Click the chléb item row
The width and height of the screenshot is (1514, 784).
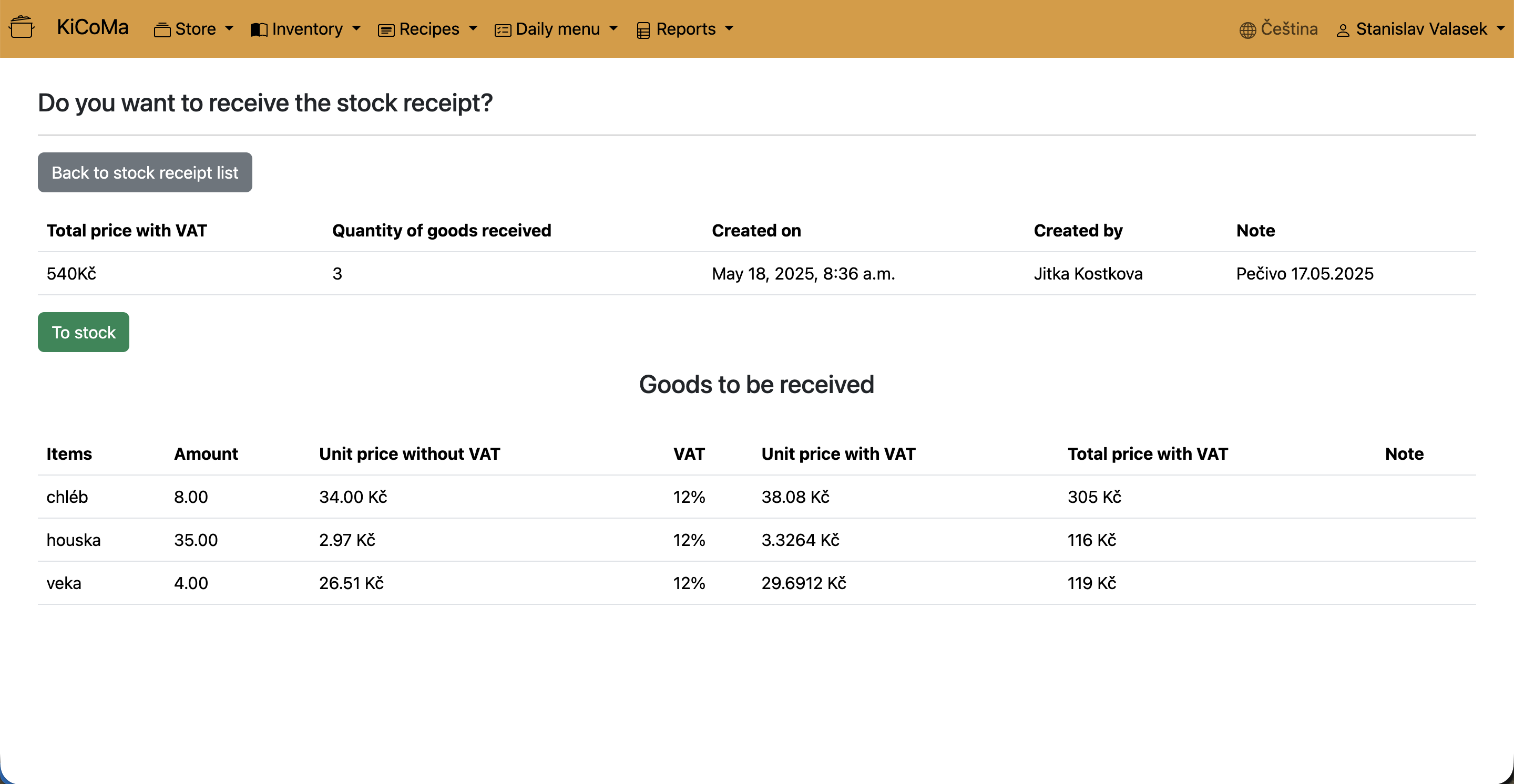(67, 497)
